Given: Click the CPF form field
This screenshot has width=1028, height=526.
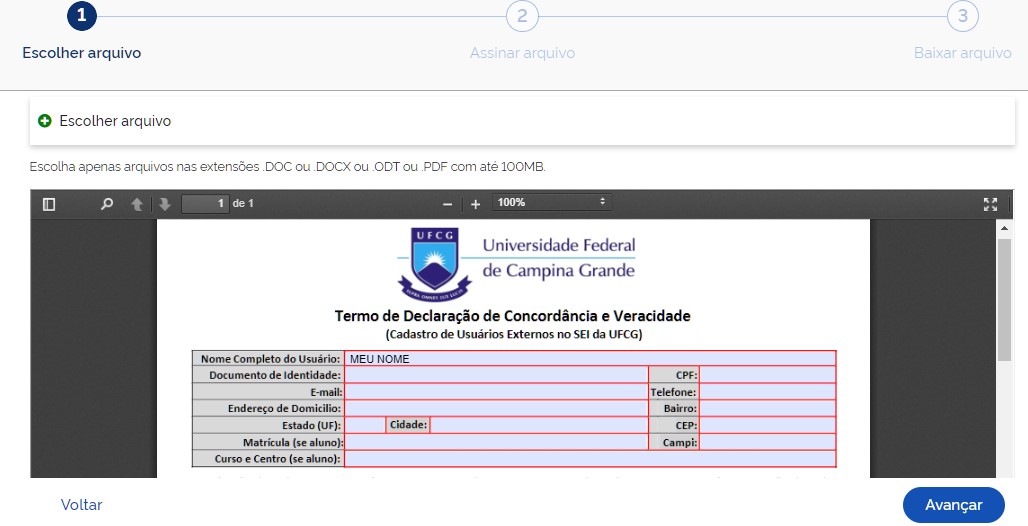Looking at the screenshot, I should click(767, 375).
